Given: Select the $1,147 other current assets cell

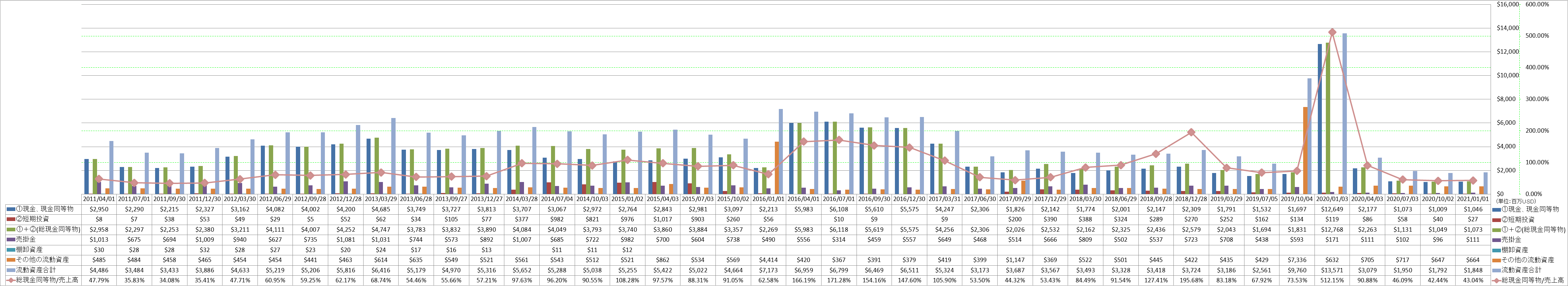Looking at the screenshot, I should (x=1015, y=260).
